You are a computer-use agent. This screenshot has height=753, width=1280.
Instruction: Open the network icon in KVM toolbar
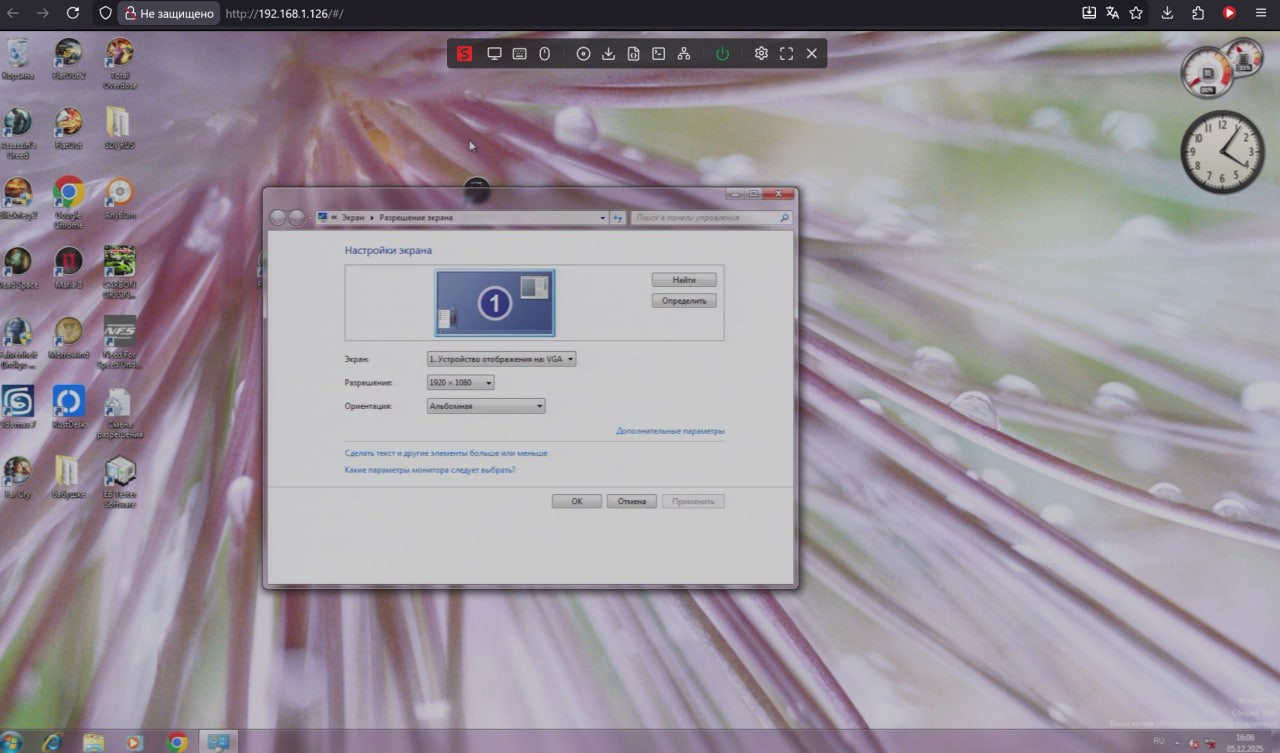point(684,54)
